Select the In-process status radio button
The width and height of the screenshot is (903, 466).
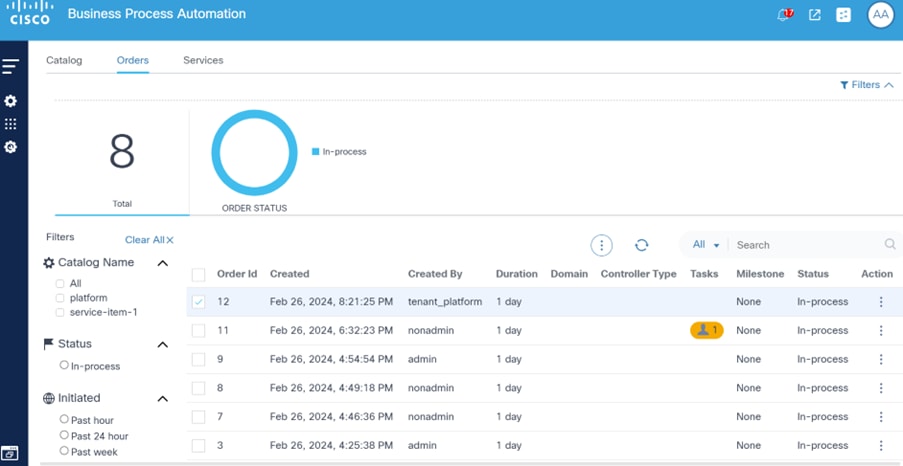pyautogui.click(x=64, y=366)
